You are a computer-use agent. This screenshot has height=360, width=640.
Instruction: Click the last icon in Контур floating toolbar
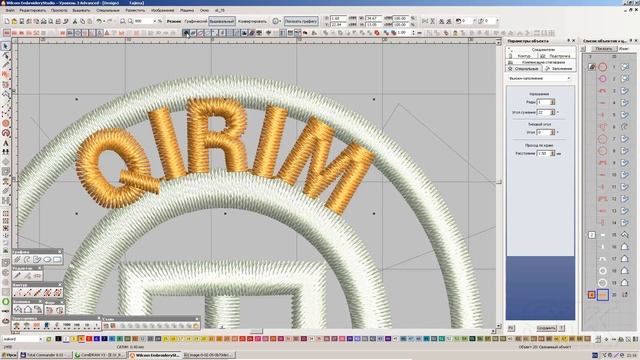point(58,293)
